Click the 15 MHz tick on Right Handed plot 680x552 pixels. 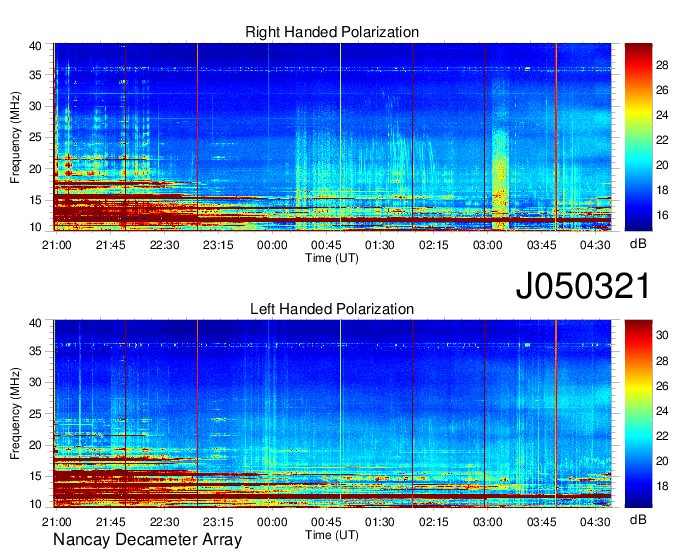pos(35,200)
